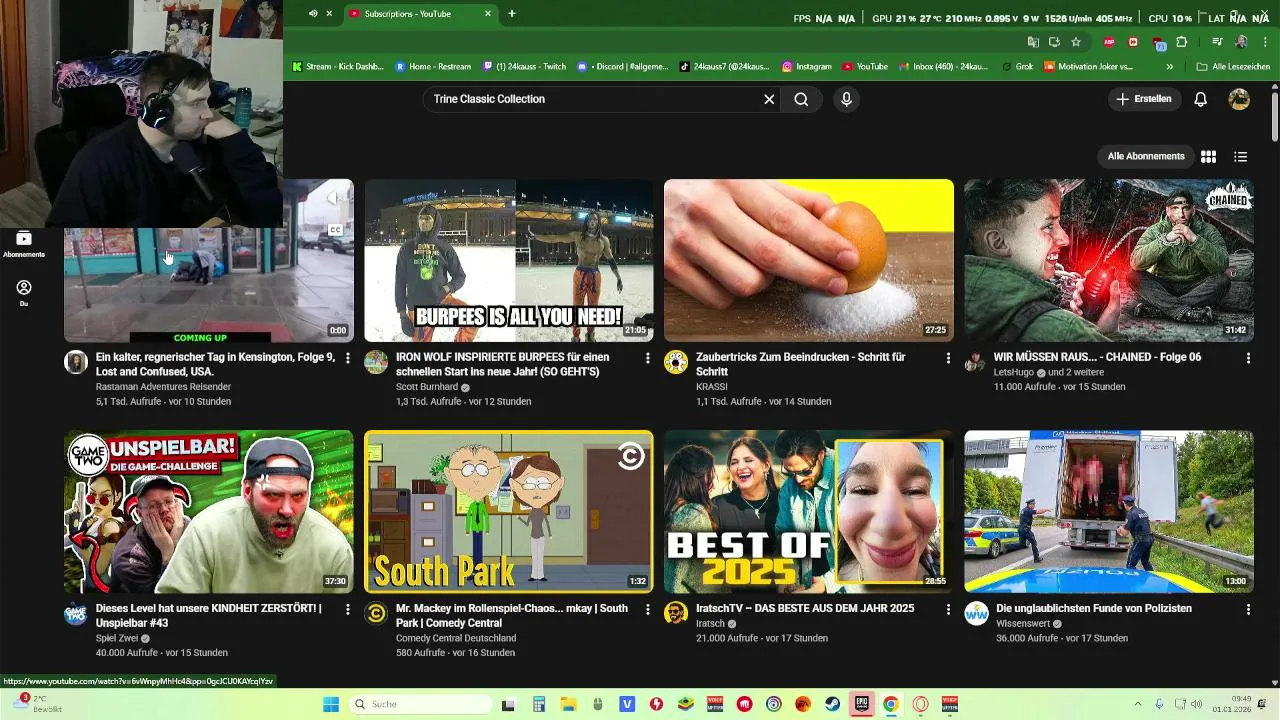Click the Windows taskbar Suche search box

(421, 704)
